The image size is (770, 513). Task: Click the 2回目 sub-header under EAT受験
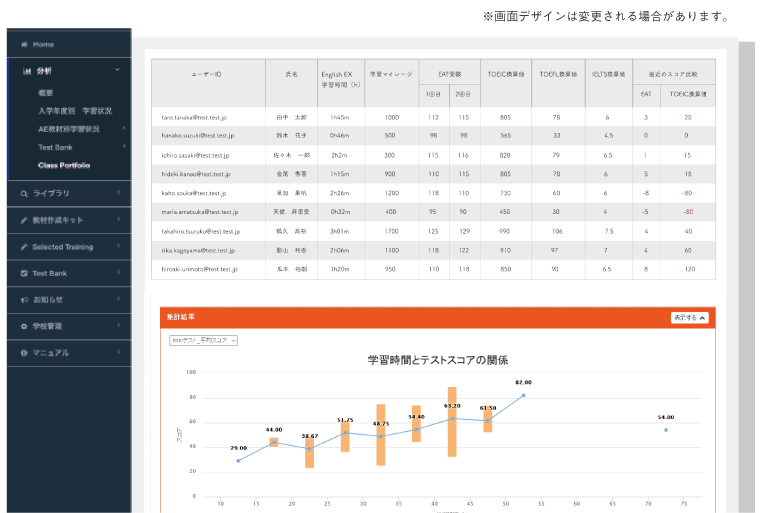click(x=464, y=94)
